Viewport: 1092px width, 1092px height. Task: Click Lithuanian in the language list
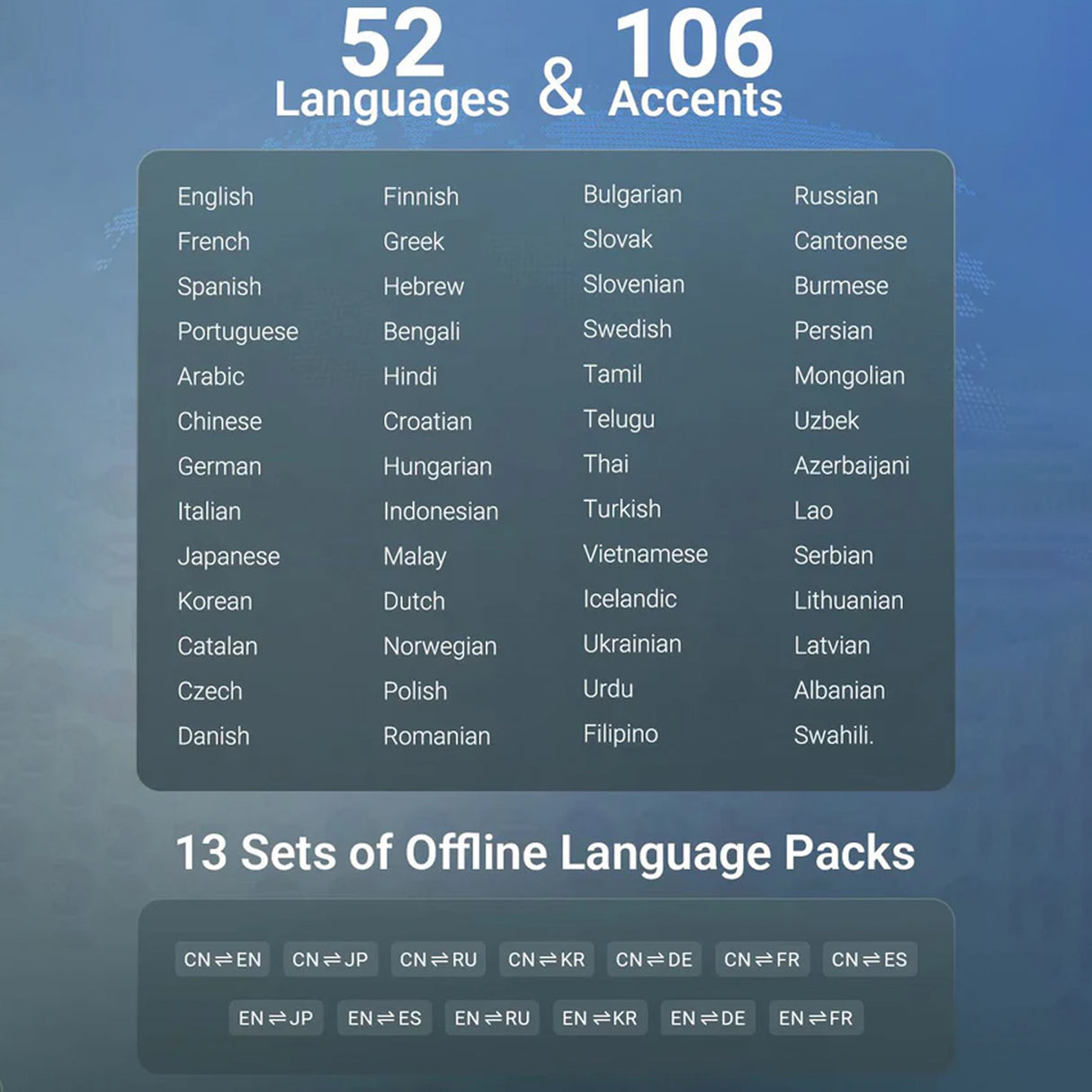tap(848, 601)
